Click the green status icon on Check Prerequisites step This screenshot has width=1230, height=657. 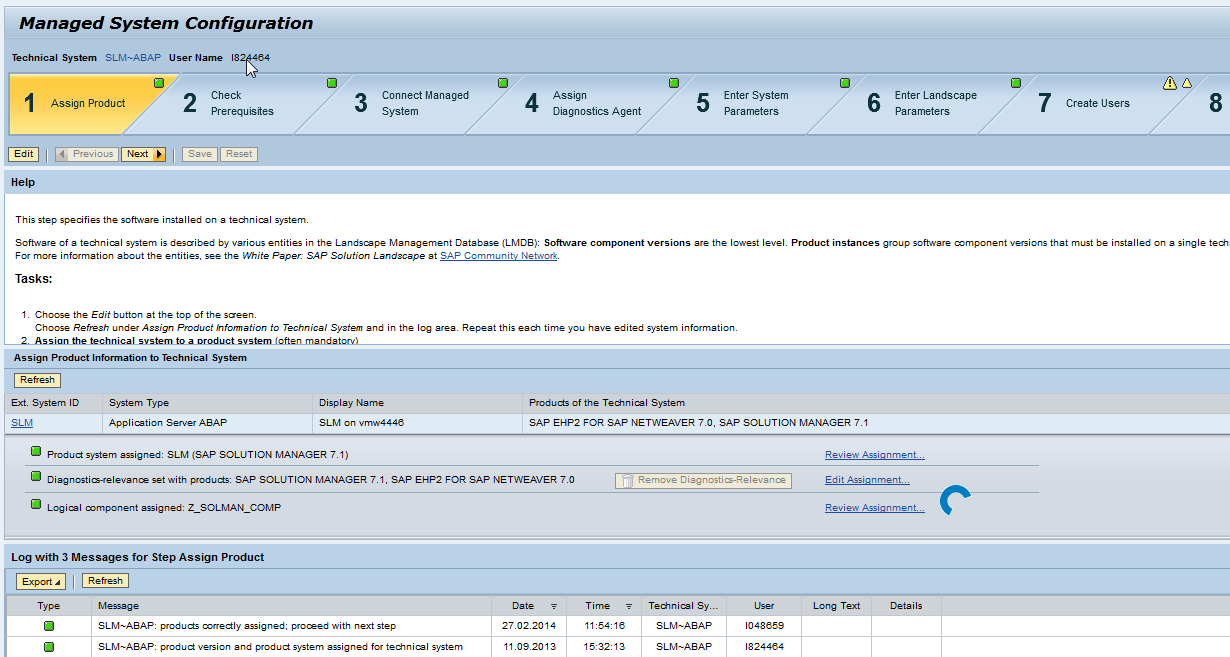pyautogui.click(x=332, y=83)
